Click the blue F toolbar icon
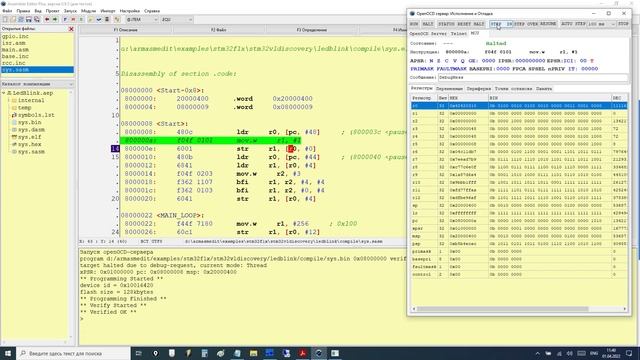 click(x=65, y=20)
